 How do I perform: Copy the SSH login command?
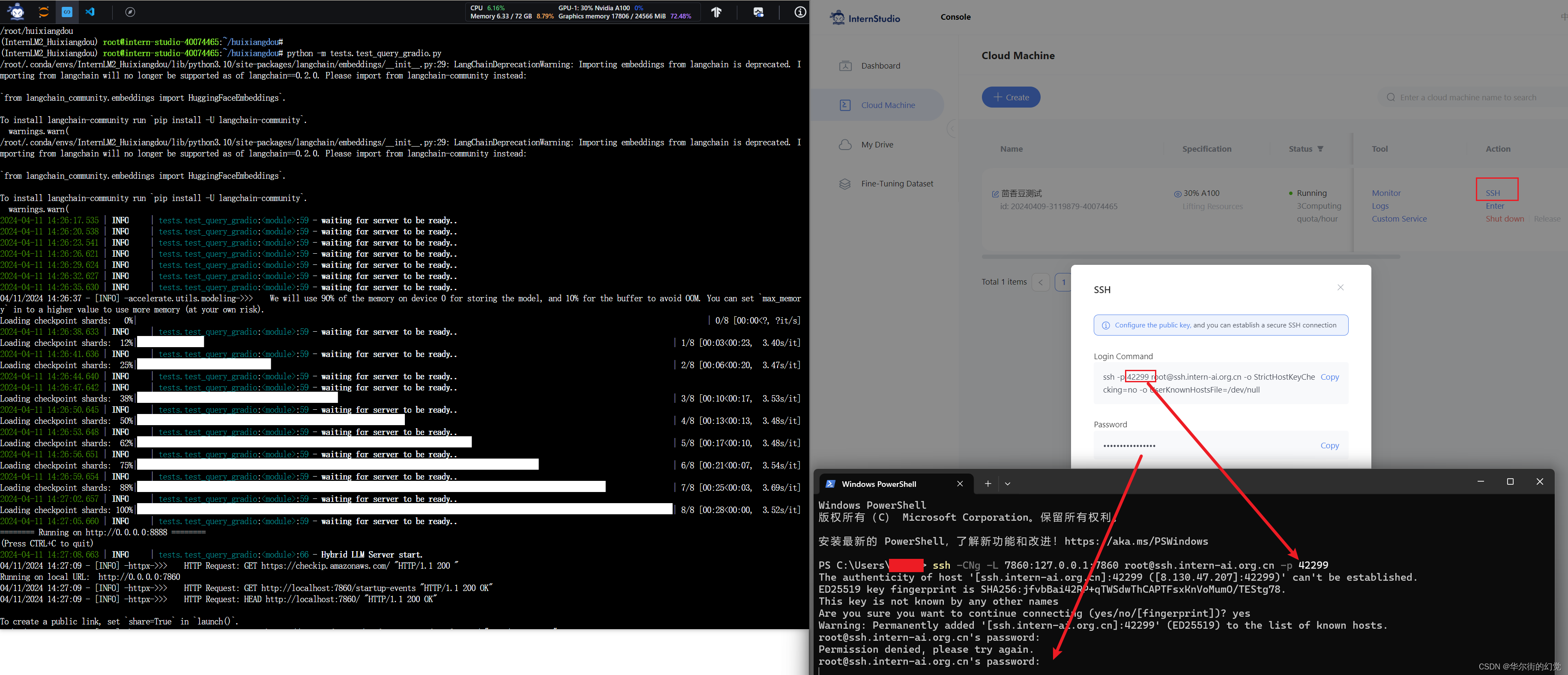[1329, 377]
